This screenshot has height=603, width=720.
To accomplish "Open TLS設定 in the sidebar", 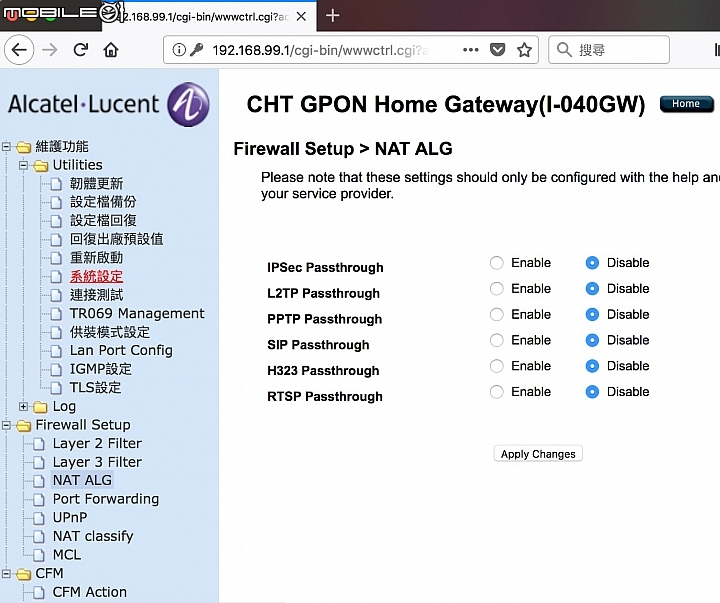I will coord(95,388).
